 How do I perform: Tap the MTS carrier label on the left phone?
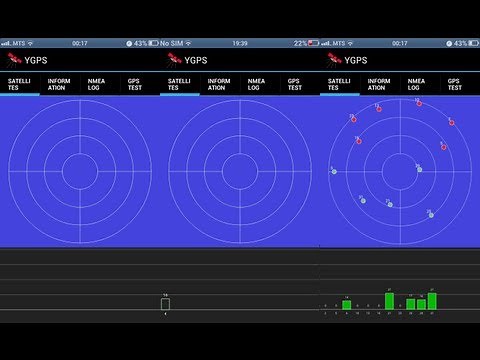coord(19,43)
